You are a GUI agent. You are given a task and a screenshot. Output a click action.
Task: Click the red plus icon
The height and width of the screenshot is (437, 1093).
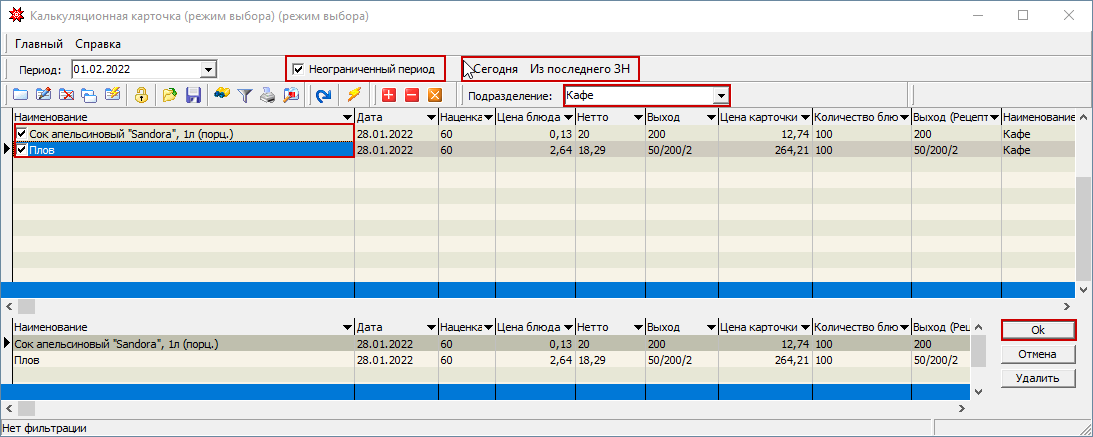tap(388, 95)
